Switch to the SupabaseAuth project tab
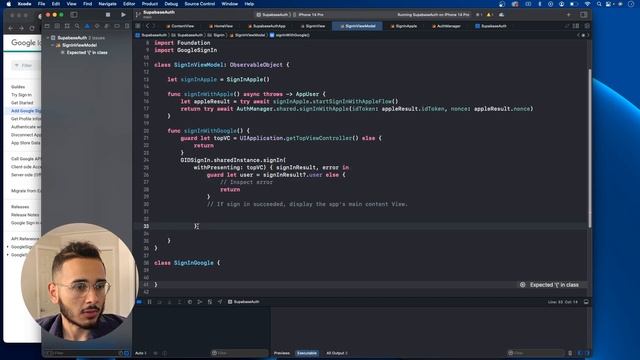The image size is (640, 360). [x=491, y=26]
